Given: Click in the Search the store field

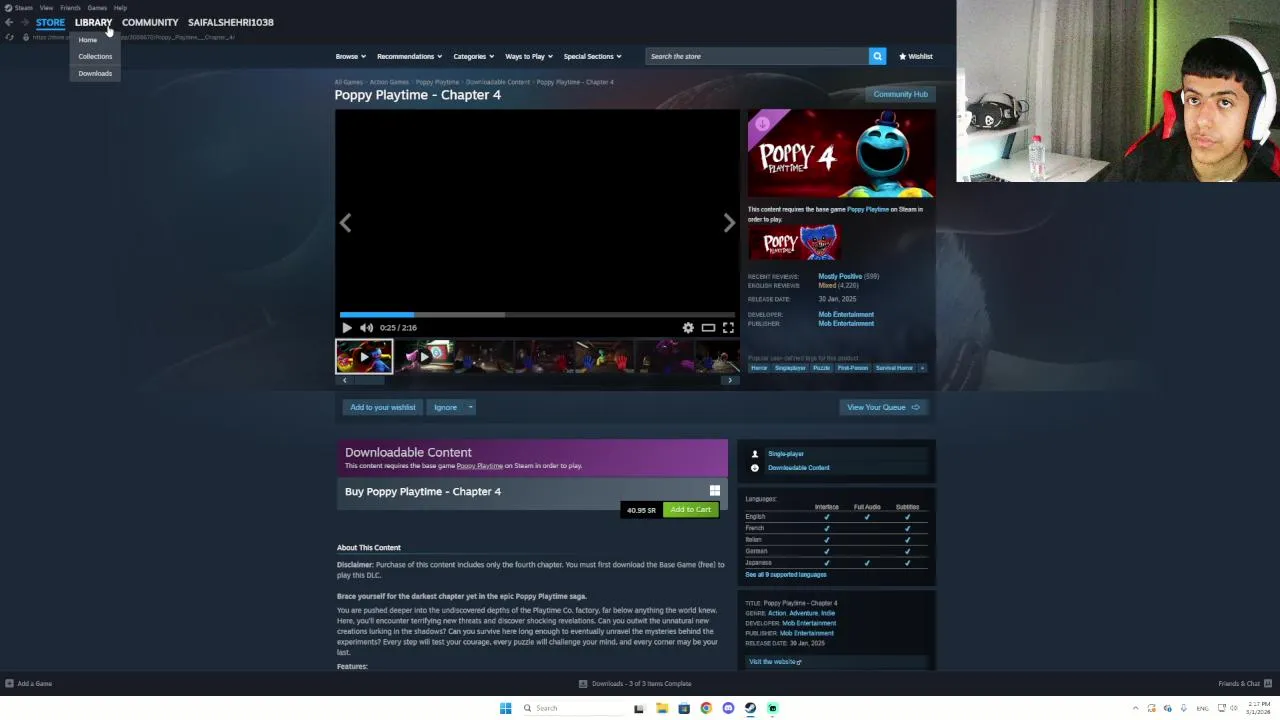Looking at the screenshot, I should pos(756,56).
